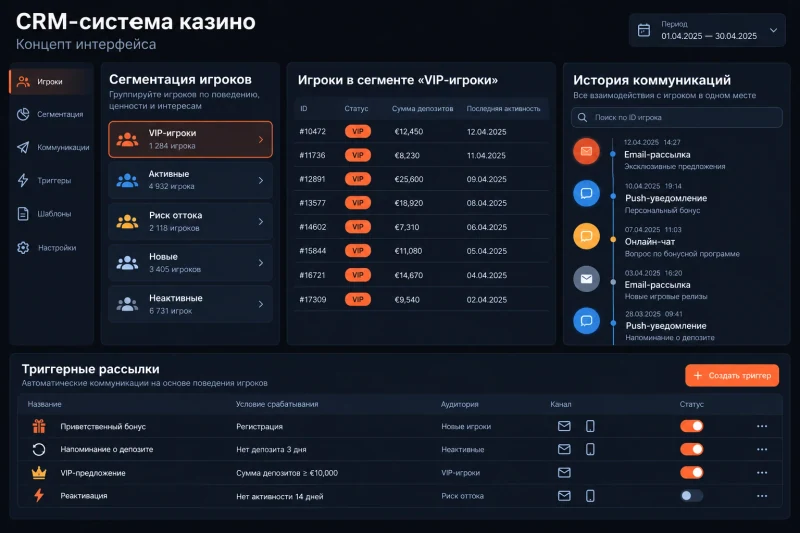The height and width of the screenshot is (533, 800).
Task: Click the crown icon for VIP-предложение
Action: pyautogui.click(x=39, y=473)
